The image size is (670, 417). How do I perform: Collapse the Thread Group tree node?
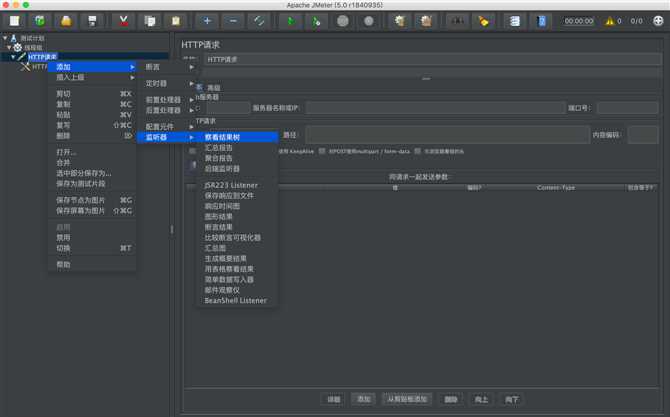coord(9,47)
